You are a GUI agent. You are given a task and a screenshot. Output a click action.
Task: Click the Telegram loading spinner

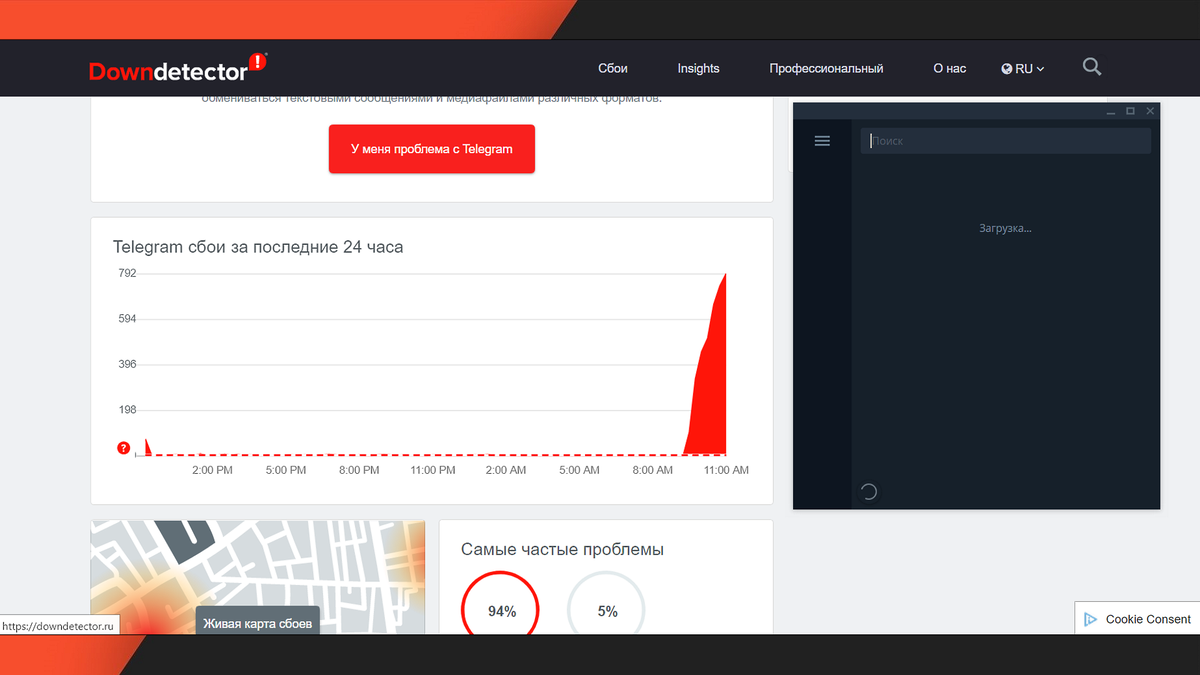[x=869, y=491]
